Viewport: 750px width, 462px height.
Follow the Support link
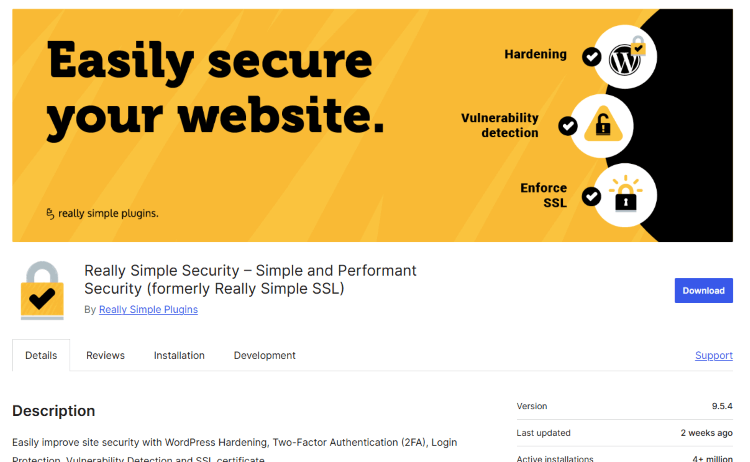[714, 355]
